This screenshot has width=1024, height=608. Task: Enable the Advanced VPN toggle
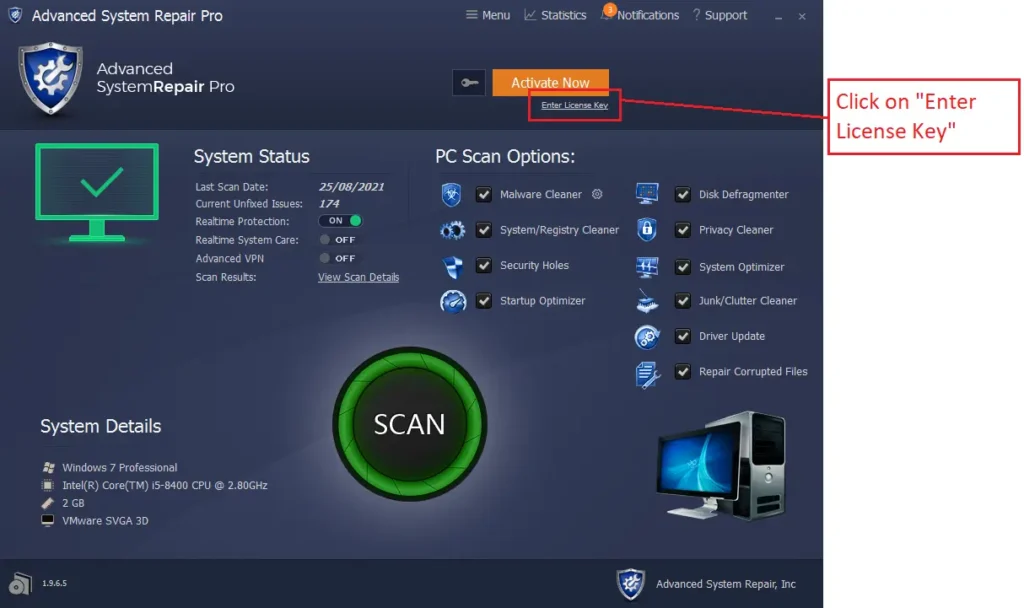click(x=338, y=258)
